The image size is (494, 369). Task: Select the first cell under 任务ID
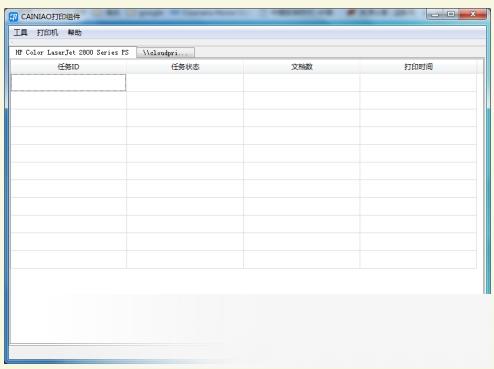(x=69, y=82)
